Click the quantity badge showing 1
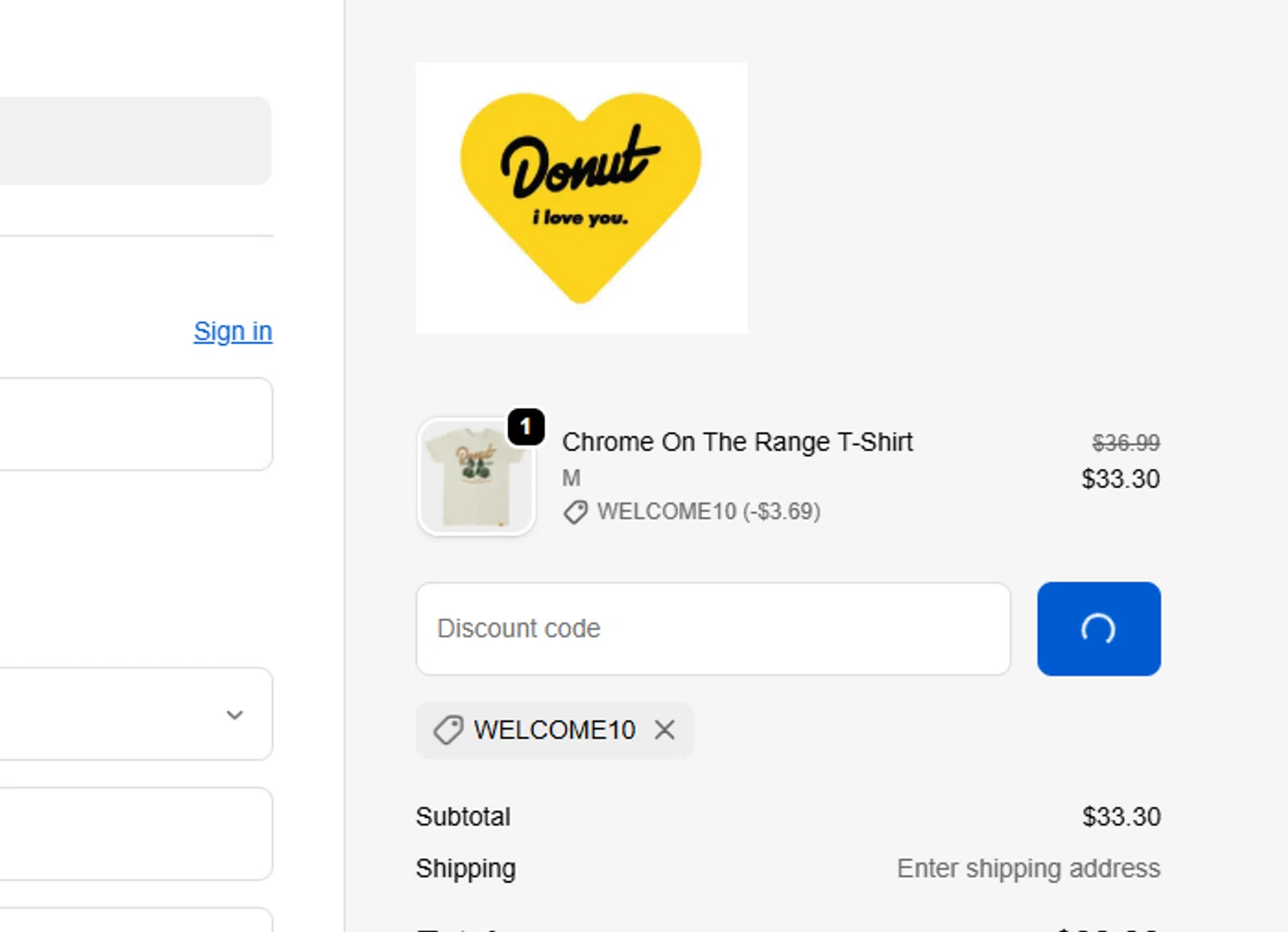 [x=526, y=427]
